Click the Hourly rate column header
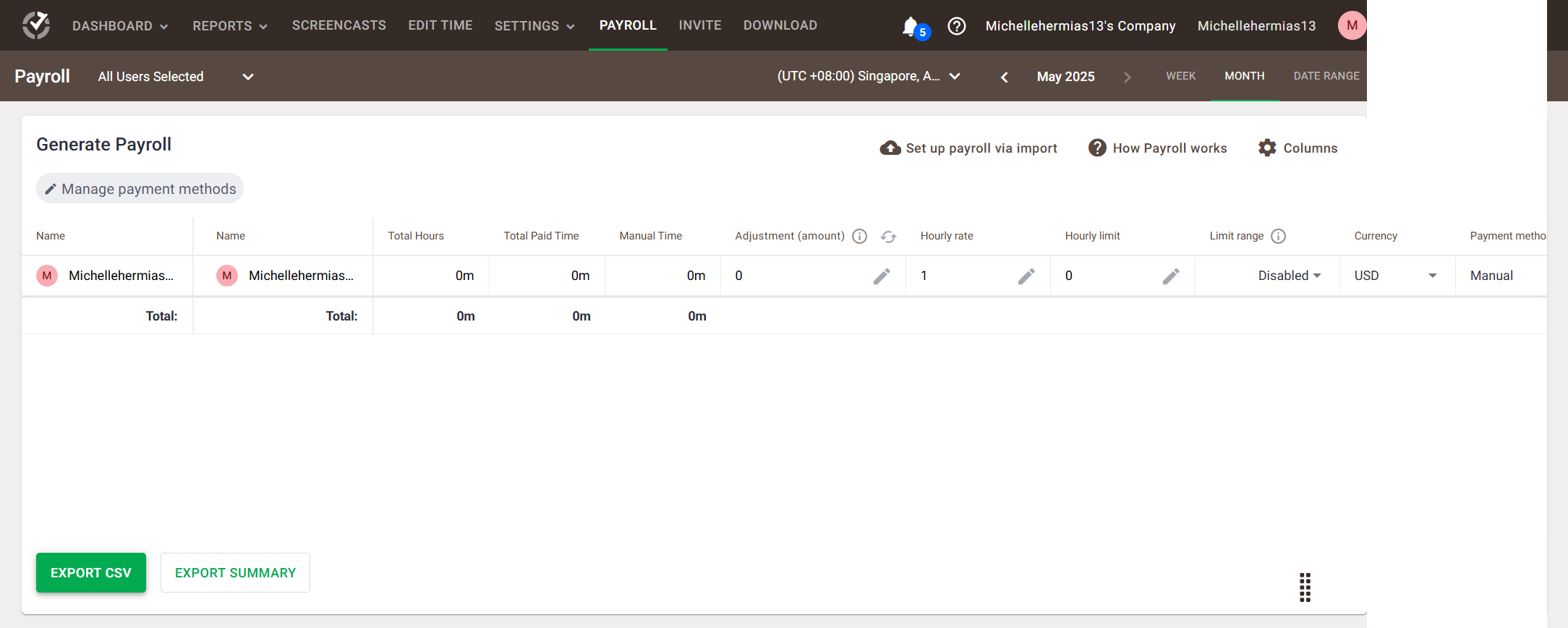Screen dimensions: 1568x628 [x=947, y=236]
